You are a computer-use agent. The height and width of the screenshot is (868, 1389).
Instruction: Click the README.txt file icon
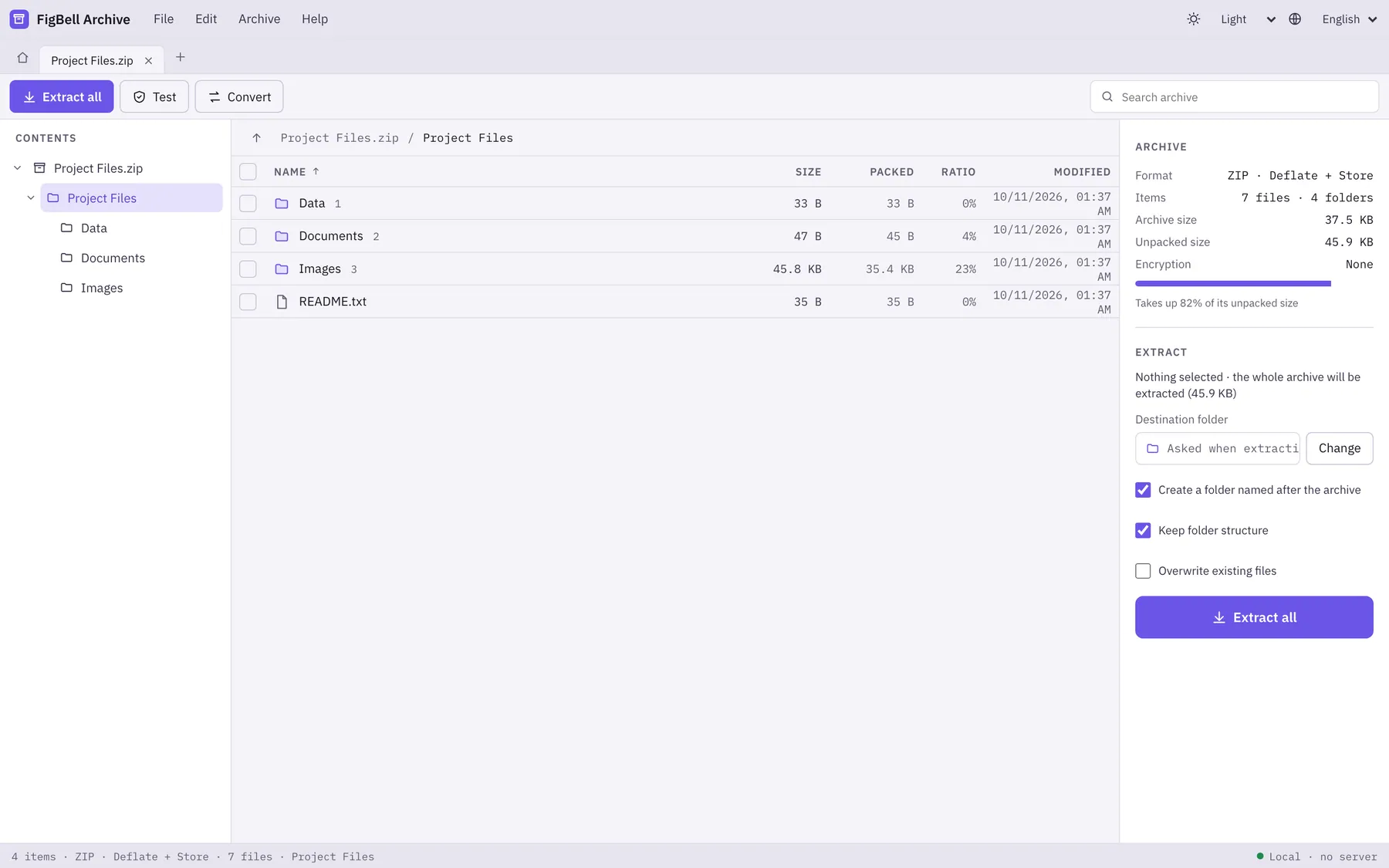coord(282,302)
